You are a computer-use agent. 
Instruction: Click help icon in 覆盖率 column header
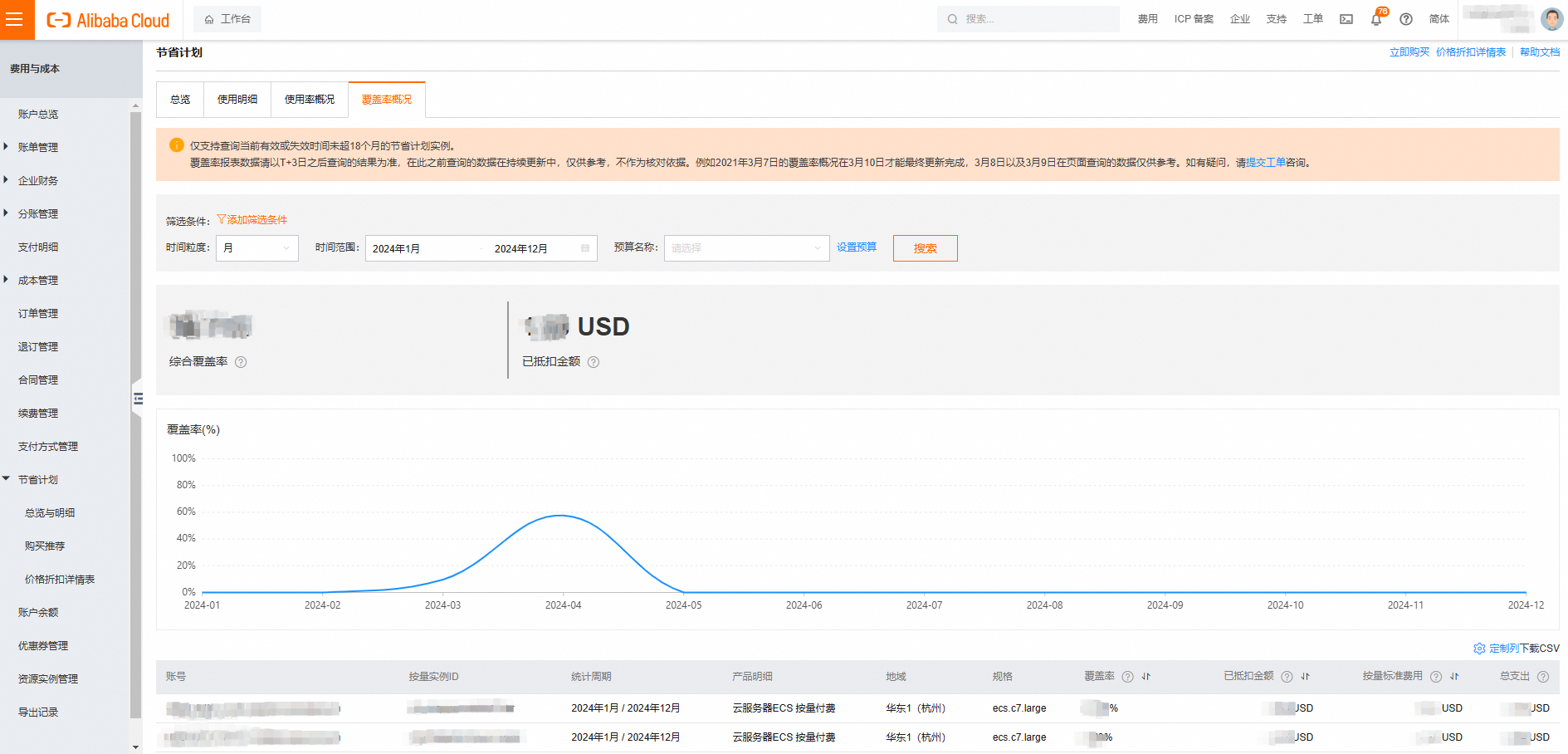(x=1127, y=677)
